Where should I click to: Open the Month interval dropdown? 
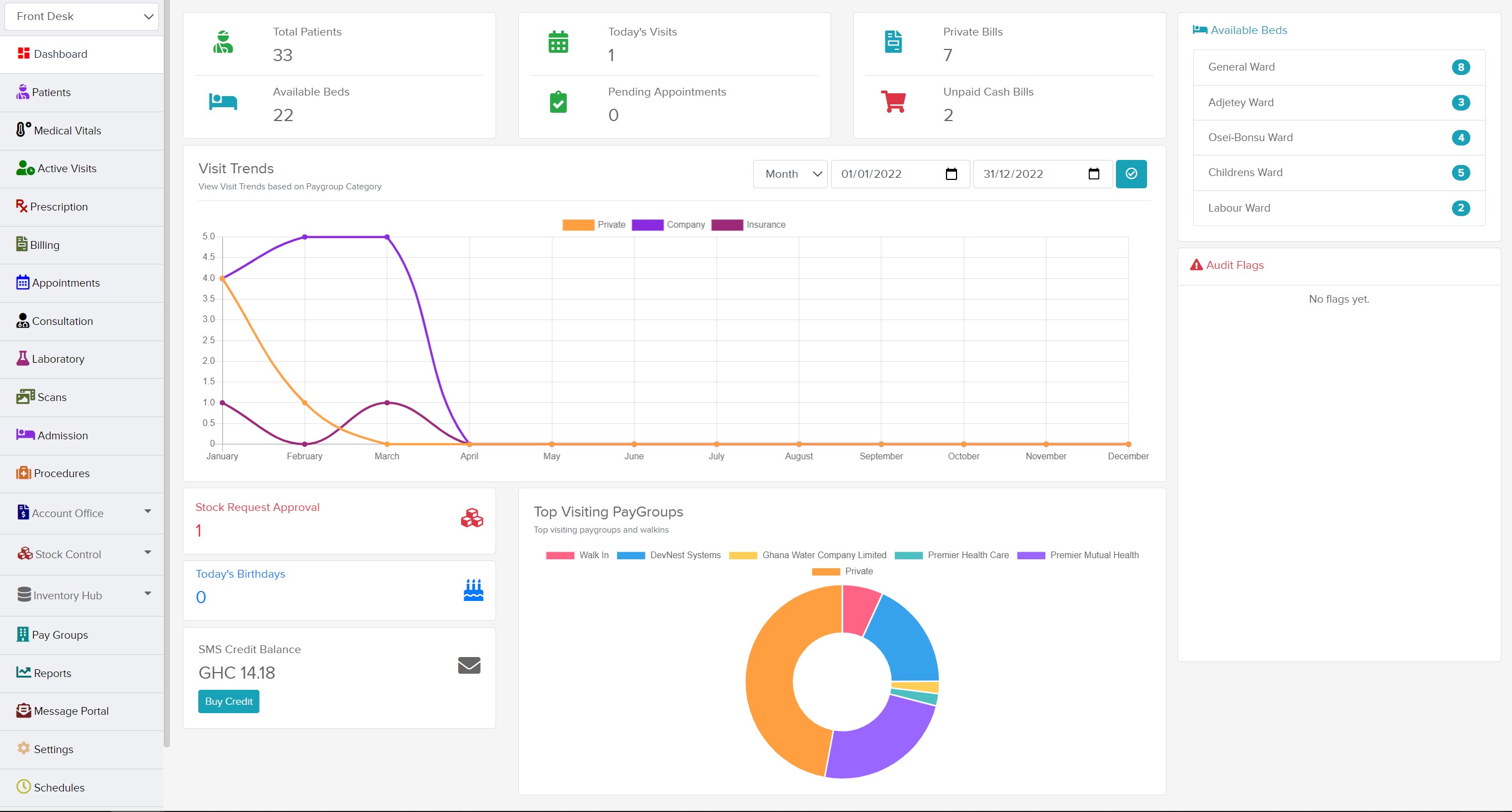click(x=790, y=174)
